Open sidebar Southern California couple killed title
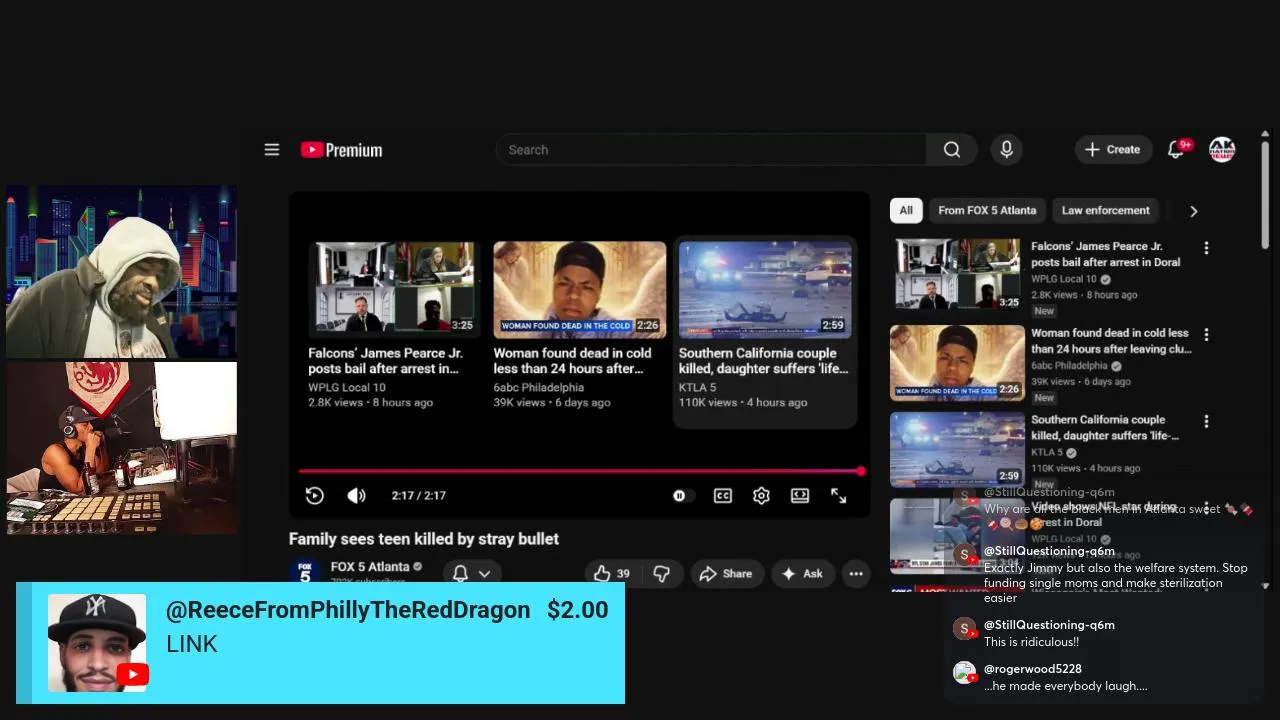The height and width of the screenshot is (720, 1280). (x=1105, y=428)
